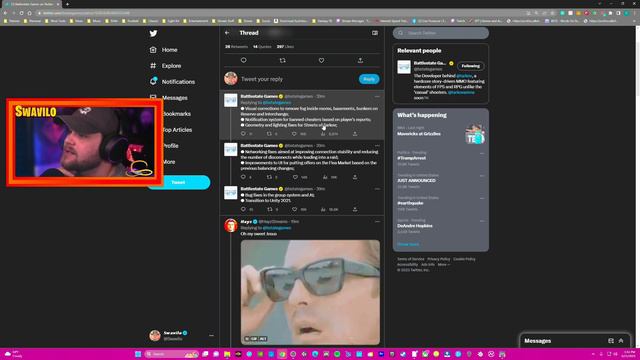Click the blue Reply button
The image size is (640, 360).
click(369, 79)
